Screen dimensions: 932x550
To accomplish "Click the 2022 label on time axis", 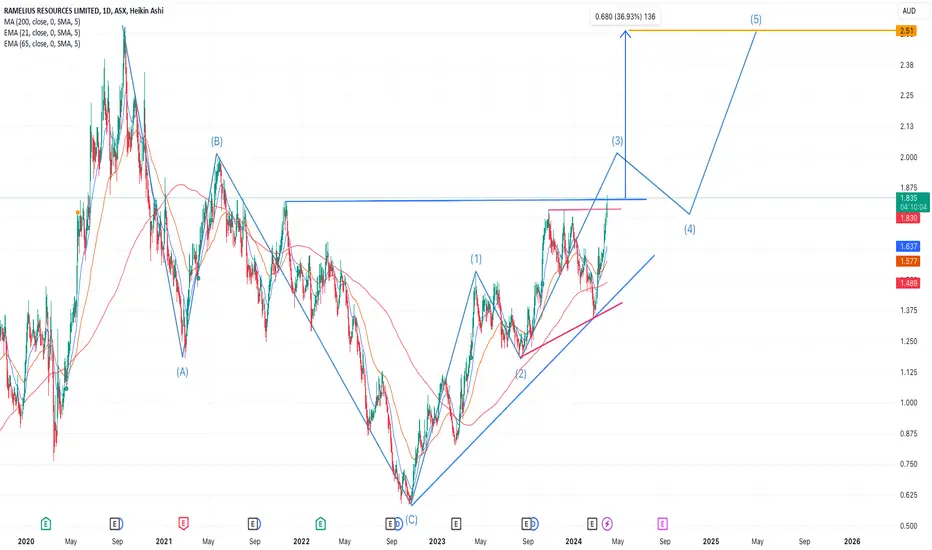I will pos(301,541).
